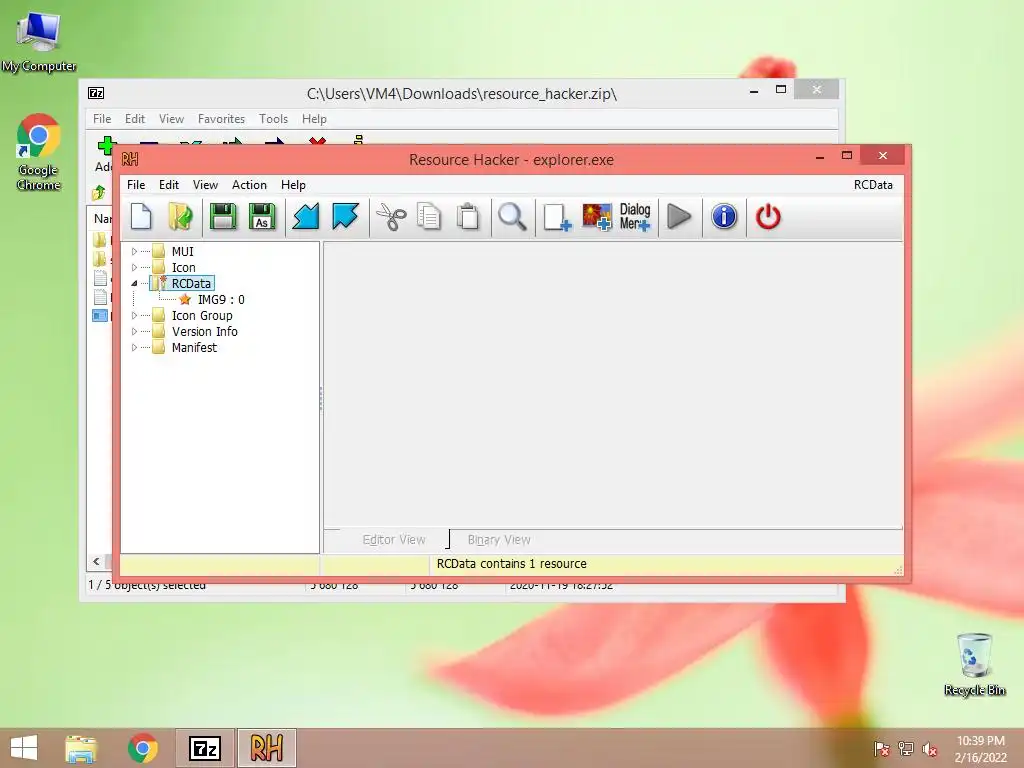The width and height of the screenshot is (1024, 768).
Task: Click the Add image resource icon
Action: [x=597, y=217]
